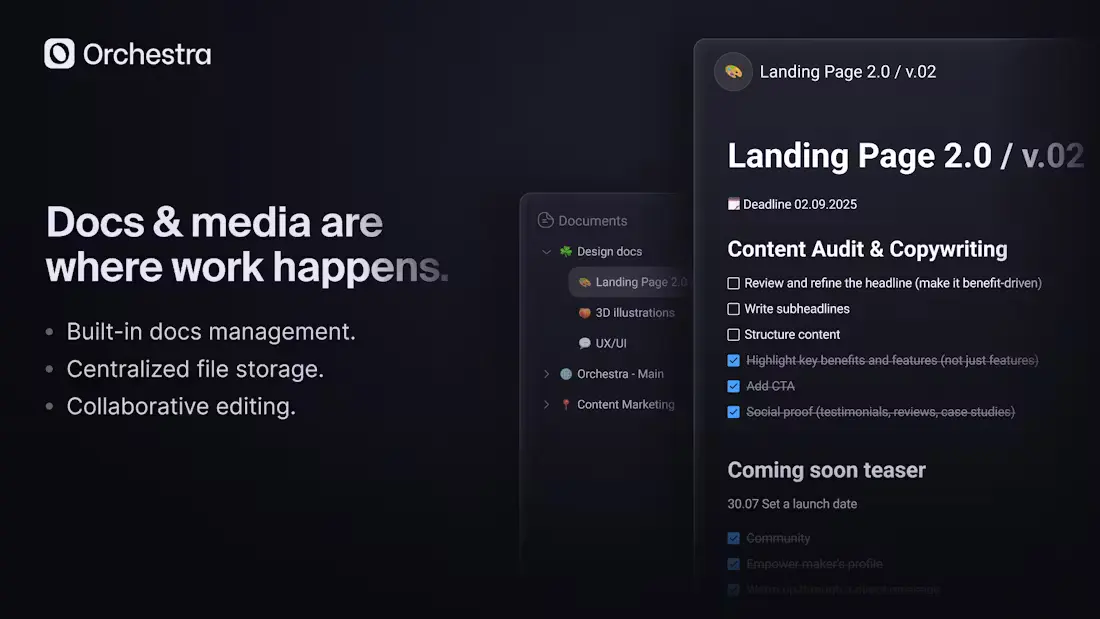The width and height of the screenshot is (1100, 619).
Task: Click the calendar icon next to Deadline
Action: tap(734, 205)
